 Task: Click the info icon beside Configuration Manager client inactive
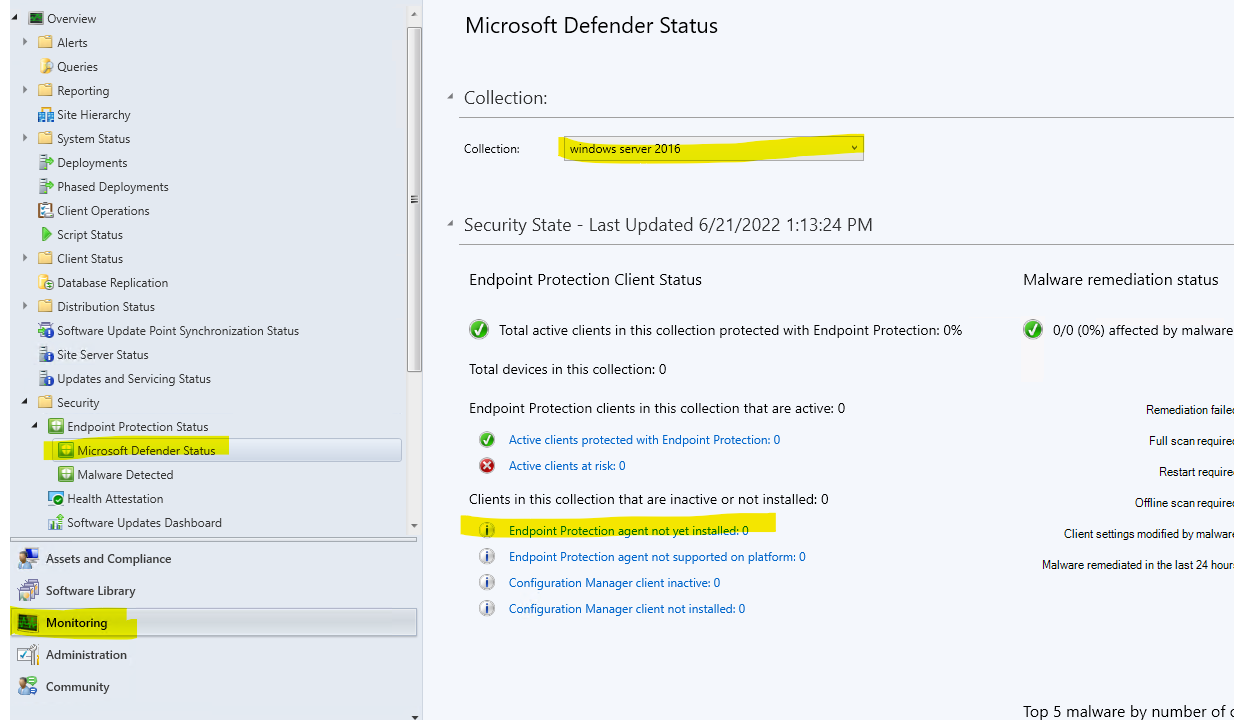487,582
